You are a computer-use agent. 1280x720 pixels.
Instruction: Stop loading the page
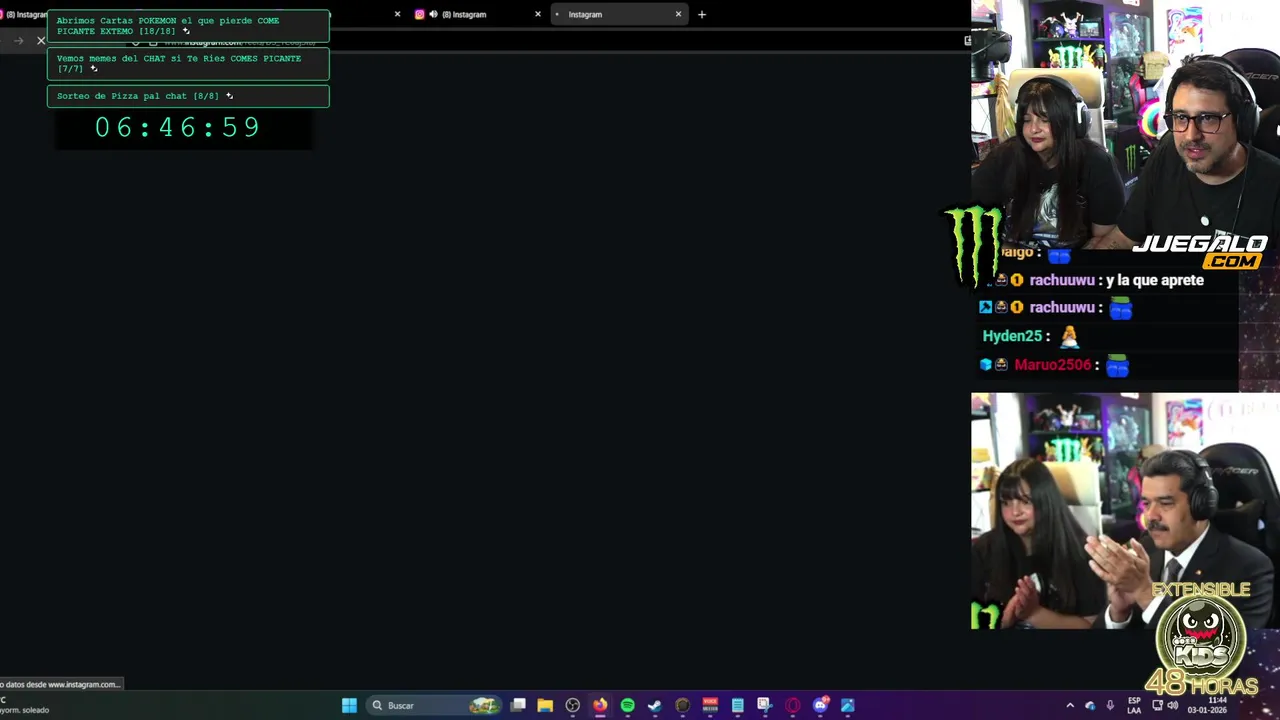(41, 40)
